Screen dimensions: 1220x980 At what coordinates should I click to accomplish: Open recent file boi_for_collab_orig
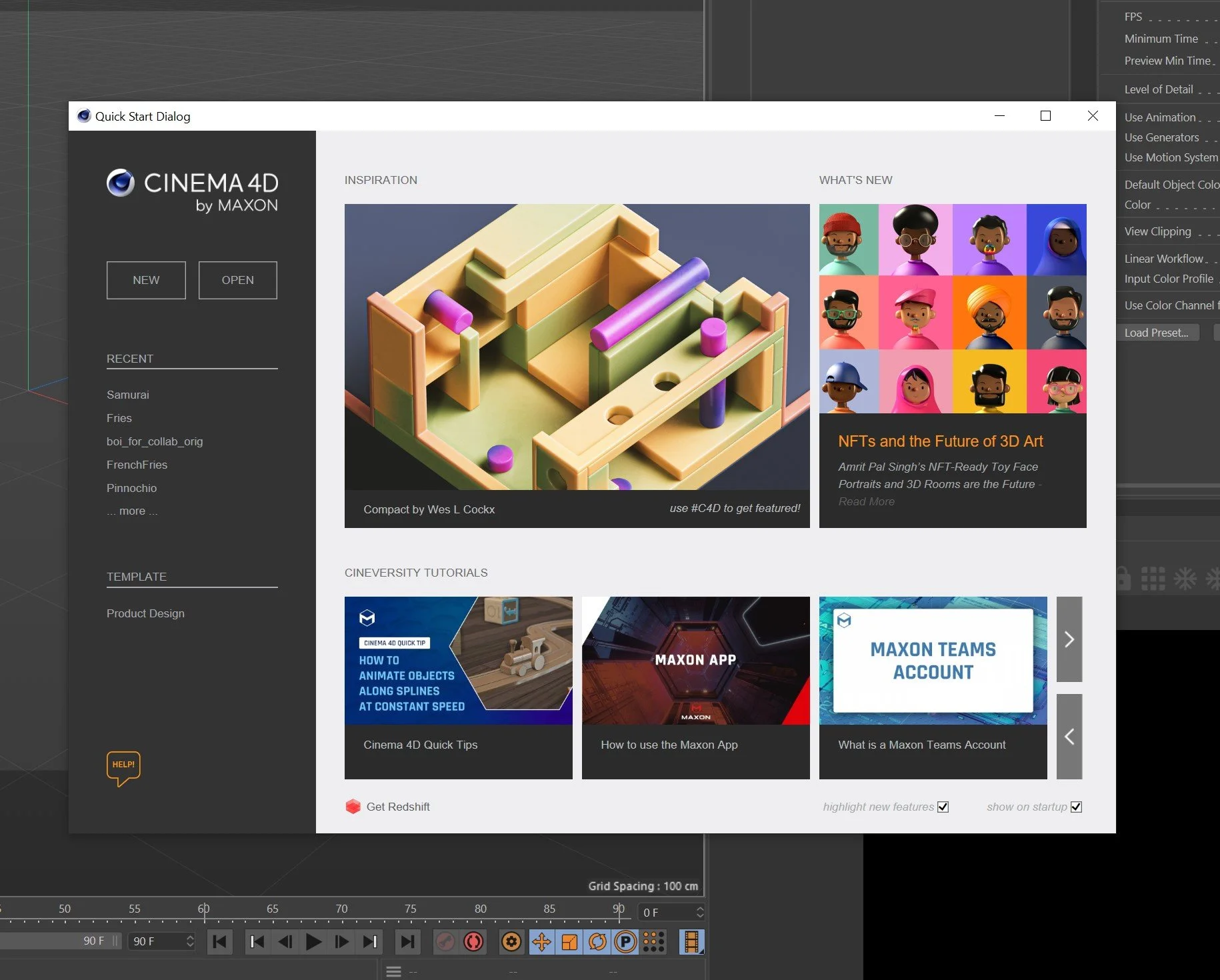(155, 441)
